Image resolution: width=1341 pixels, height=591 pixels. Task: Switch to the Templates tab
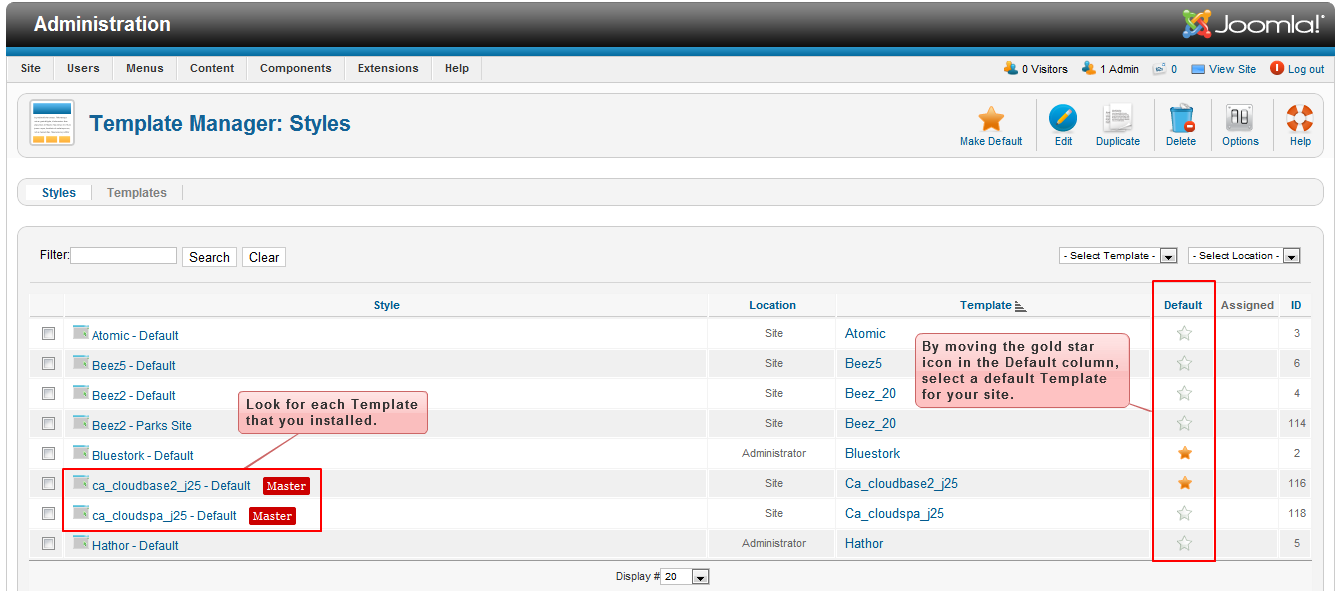click(137, 193)
